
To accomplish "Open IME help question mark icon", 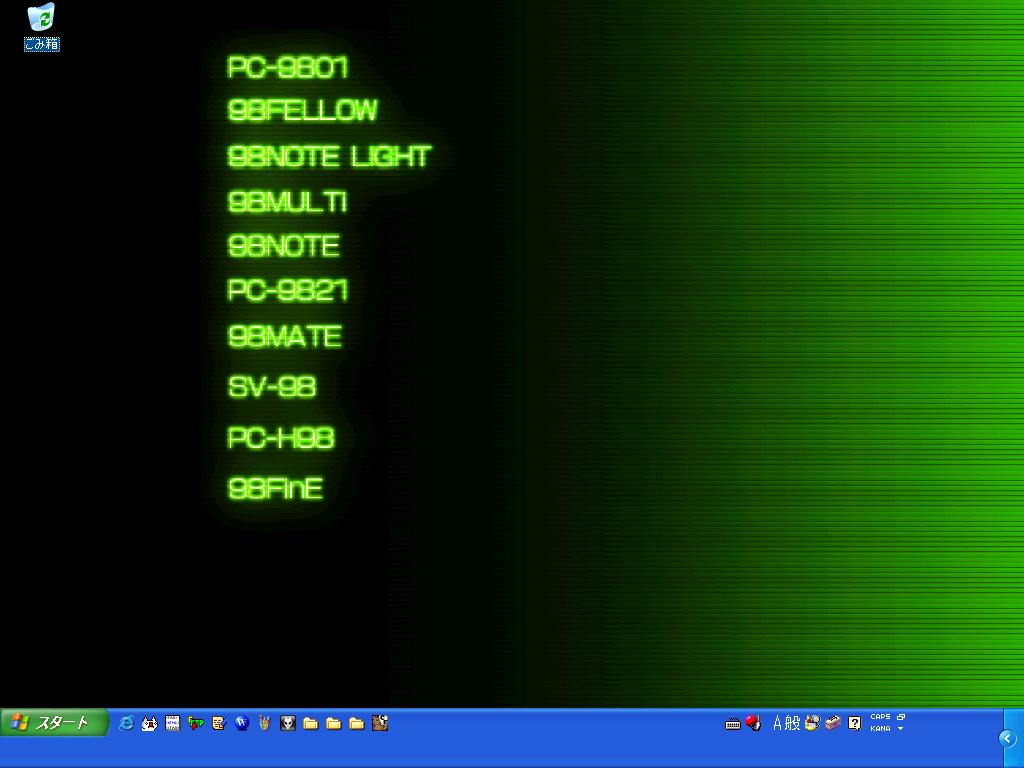I will coord(854,723).
